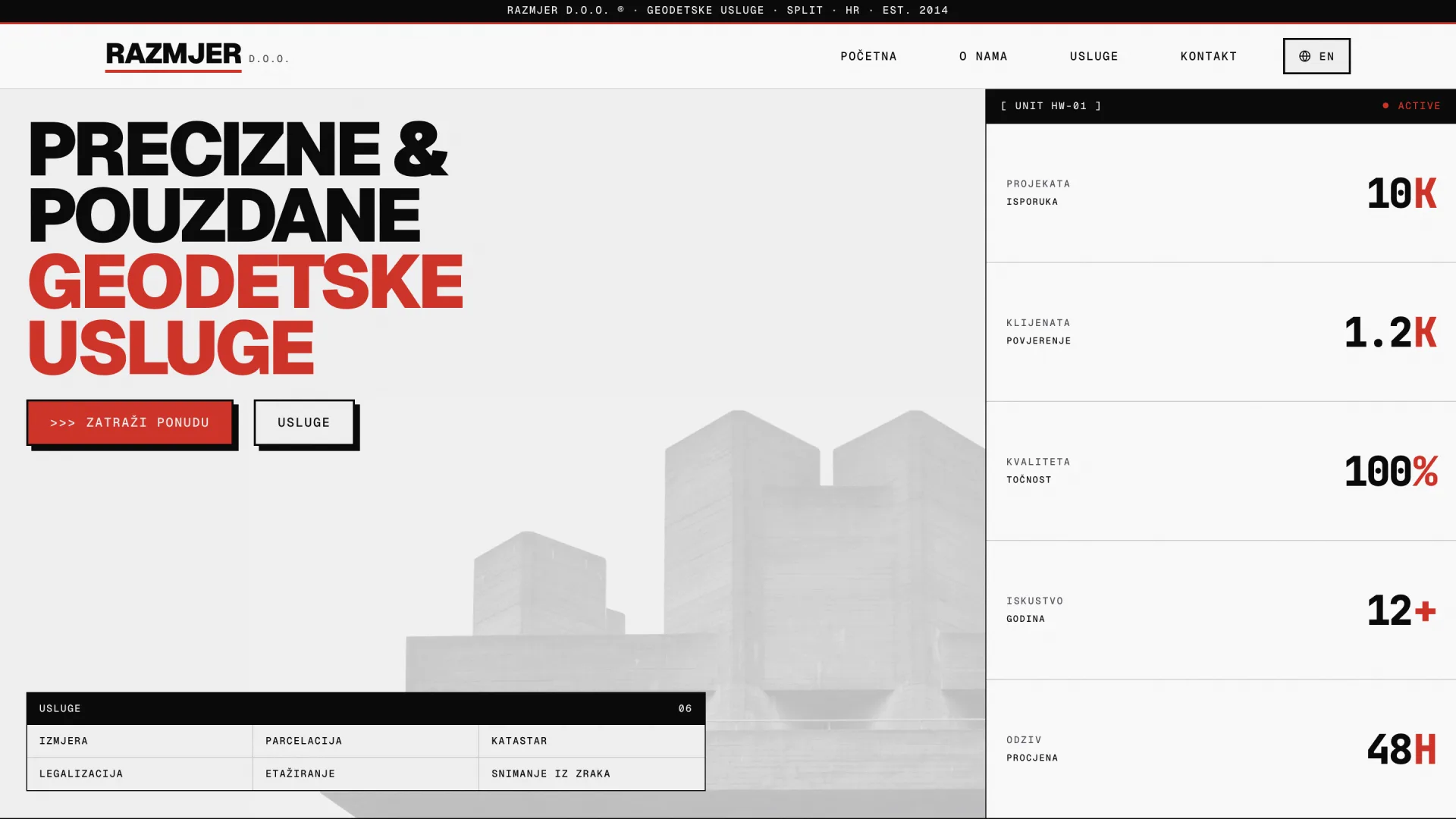Click the 06 count in services header
The height and width of the screenshot is (819, 1456).
pyautogui.click(x=685, y=708)
